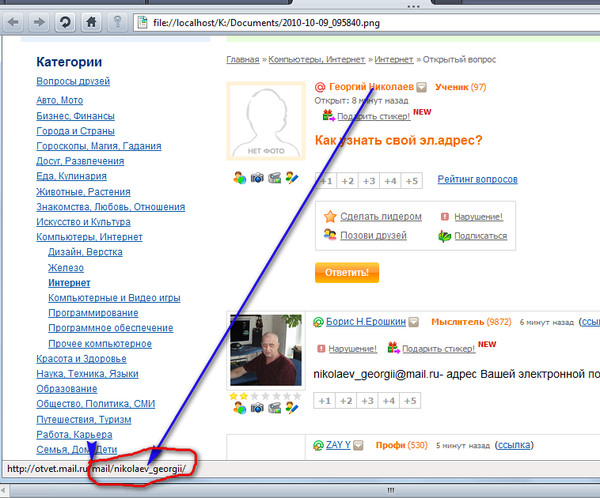Screen dimensions: 600x498
Task: Go back with the browser back arrow
Action: [x=13, y=22]
